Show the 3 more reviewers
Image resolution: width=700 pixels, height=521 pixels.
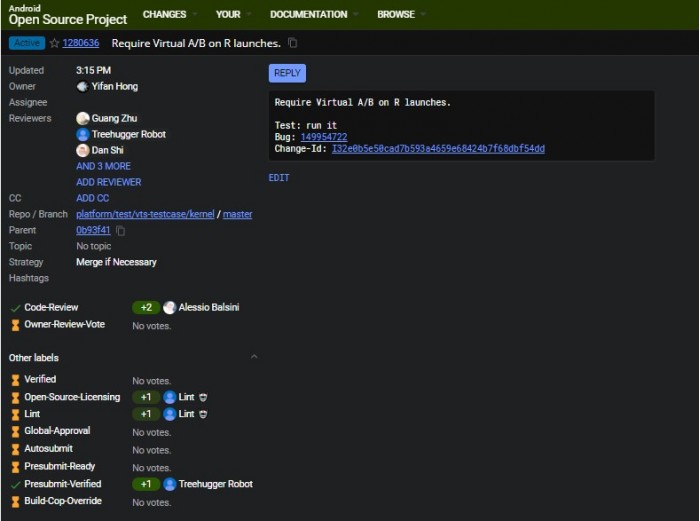[x=103, y=166]
